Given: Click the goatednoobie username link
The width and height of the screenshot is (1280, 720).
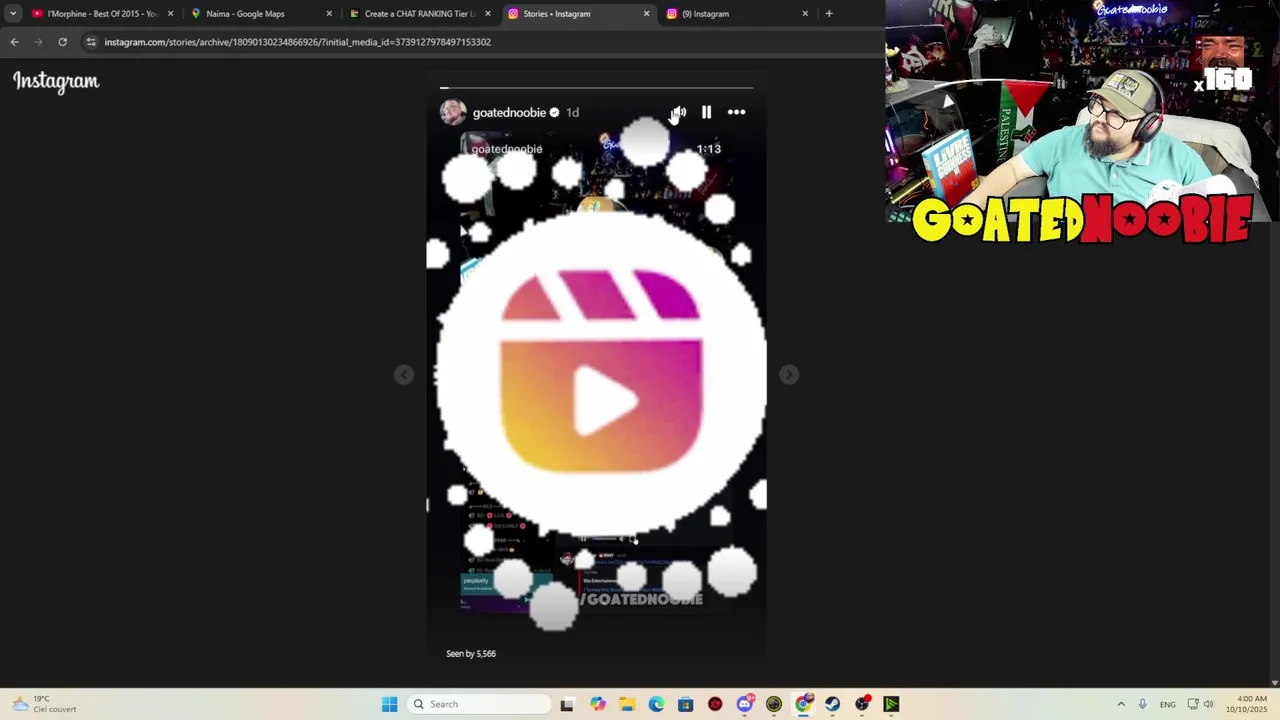Looking at the screenshot, I should tap(509, 113).
